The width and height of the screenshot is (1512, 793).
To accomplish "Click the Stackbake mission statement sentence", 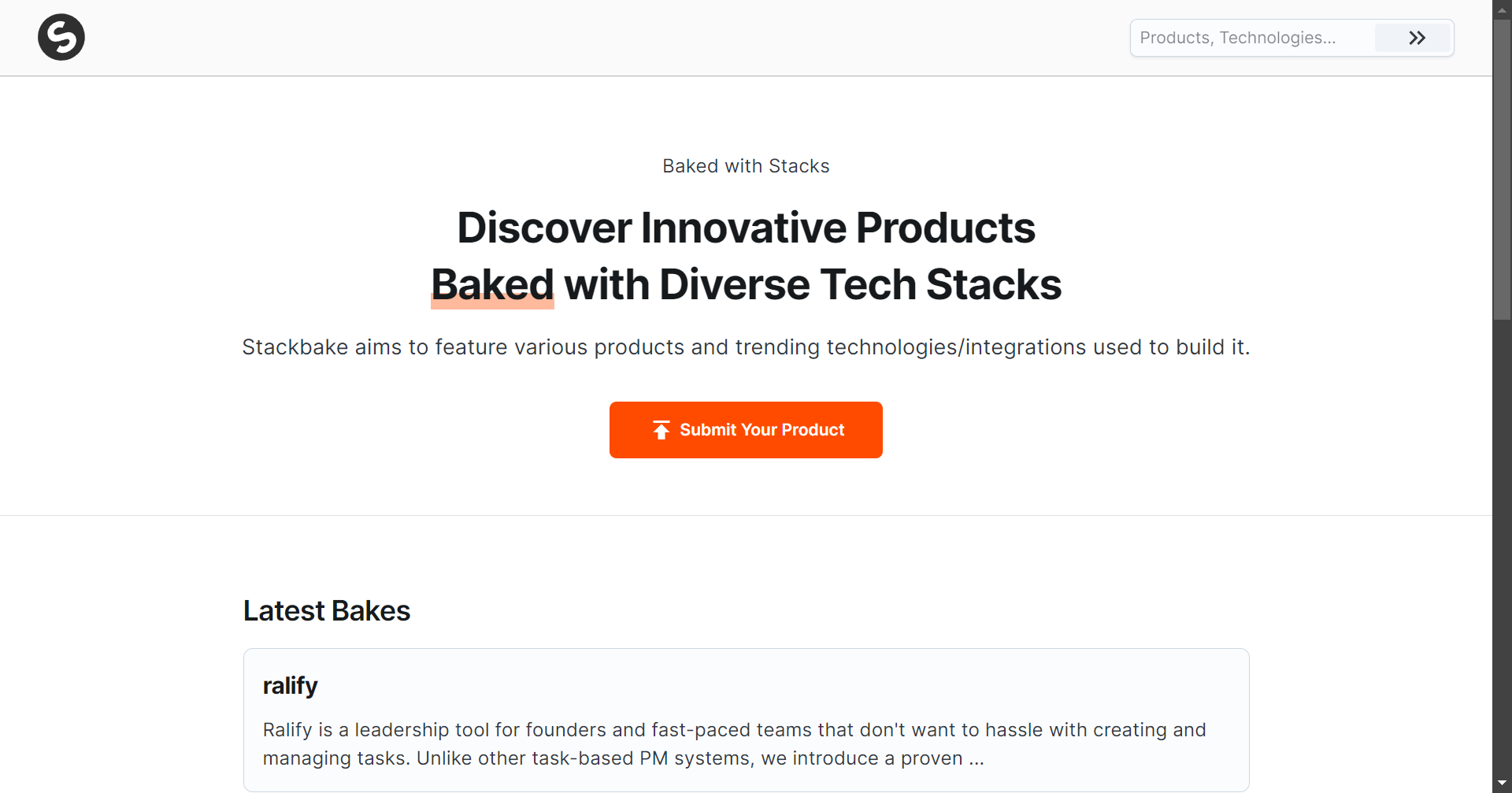I will click(x=745, y=346).
